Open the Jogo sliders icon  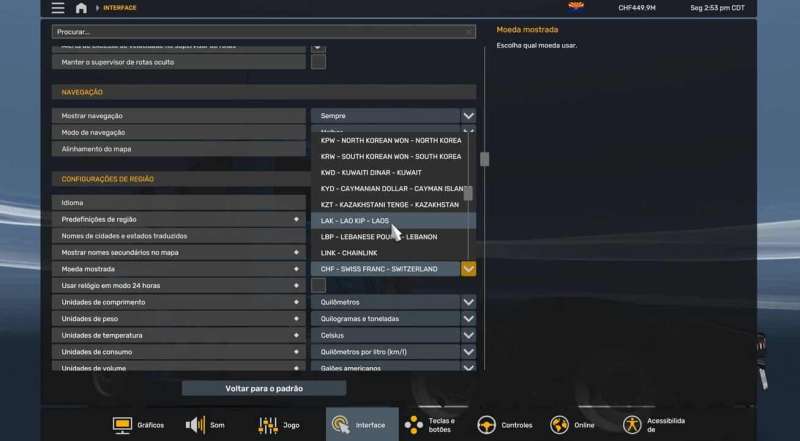(268, 425)
